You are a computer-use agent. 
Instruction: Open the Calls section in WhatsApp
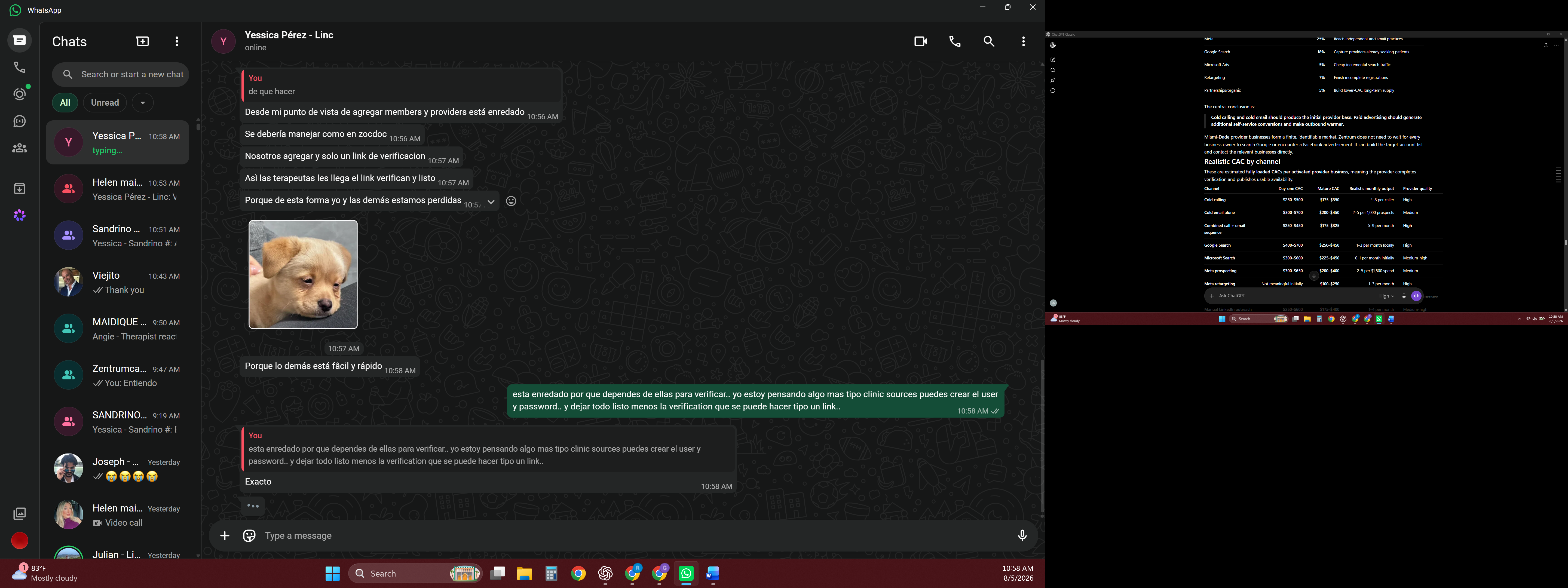[20, 68]
